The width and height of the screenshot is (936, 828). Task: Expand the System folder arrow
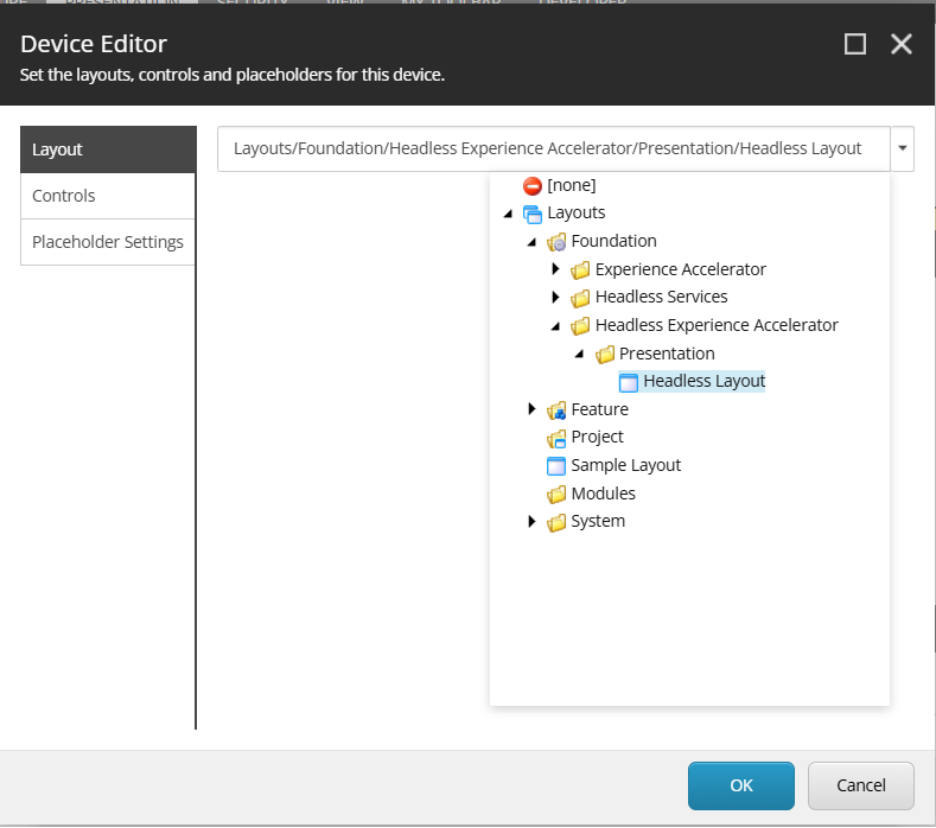pyautogui.click(x=532, y=521)
